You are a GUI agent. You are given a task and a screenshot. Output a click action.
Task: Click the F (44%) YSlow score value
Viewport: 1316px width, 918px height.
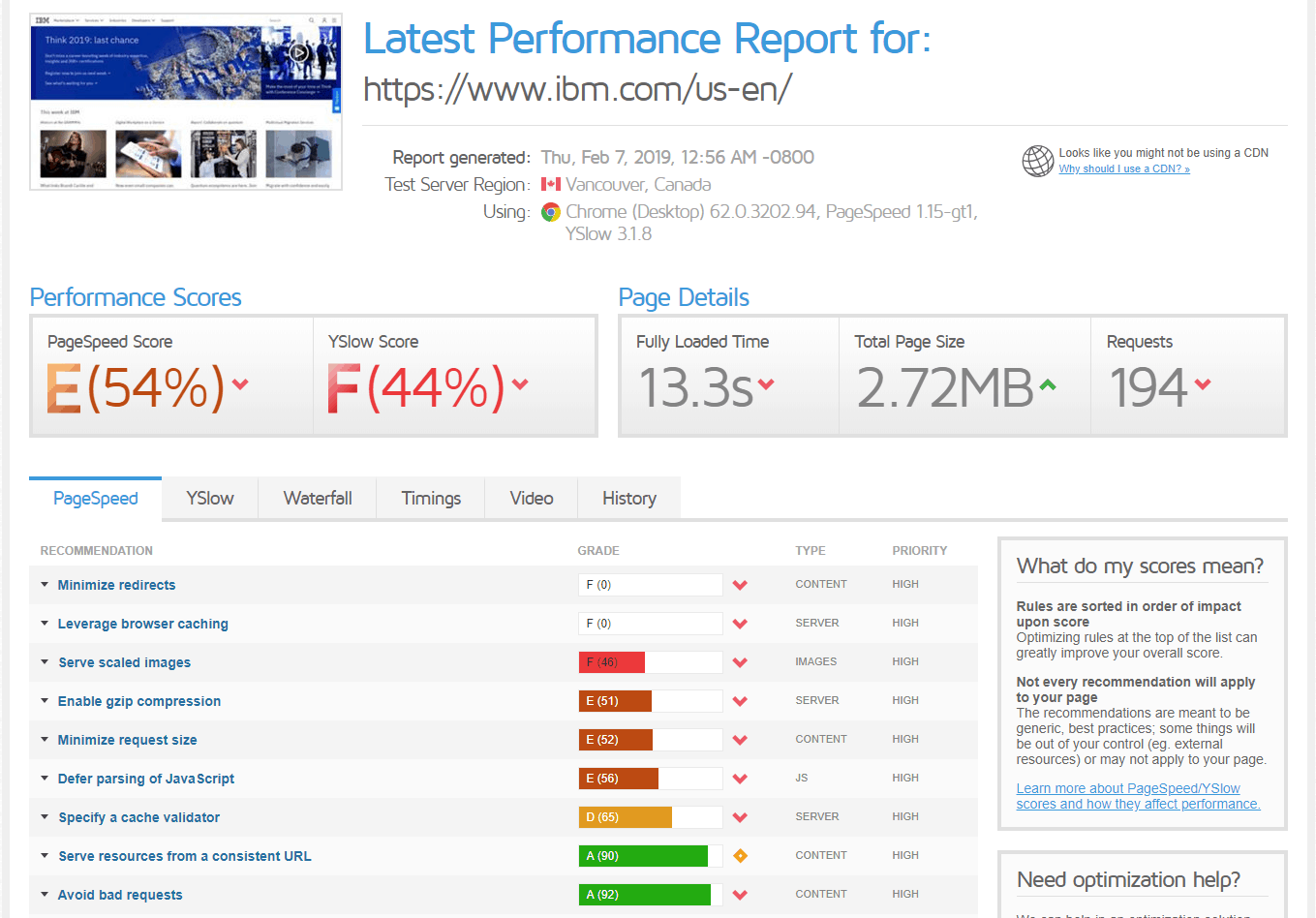[416, 388]
